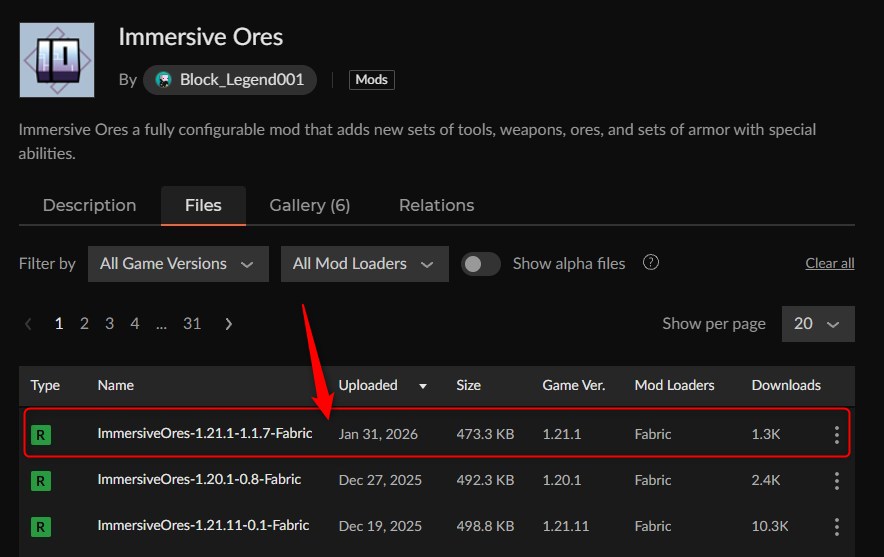Click the Uploaded sort direction arrow
884x557 pixels.
(423, 386)
